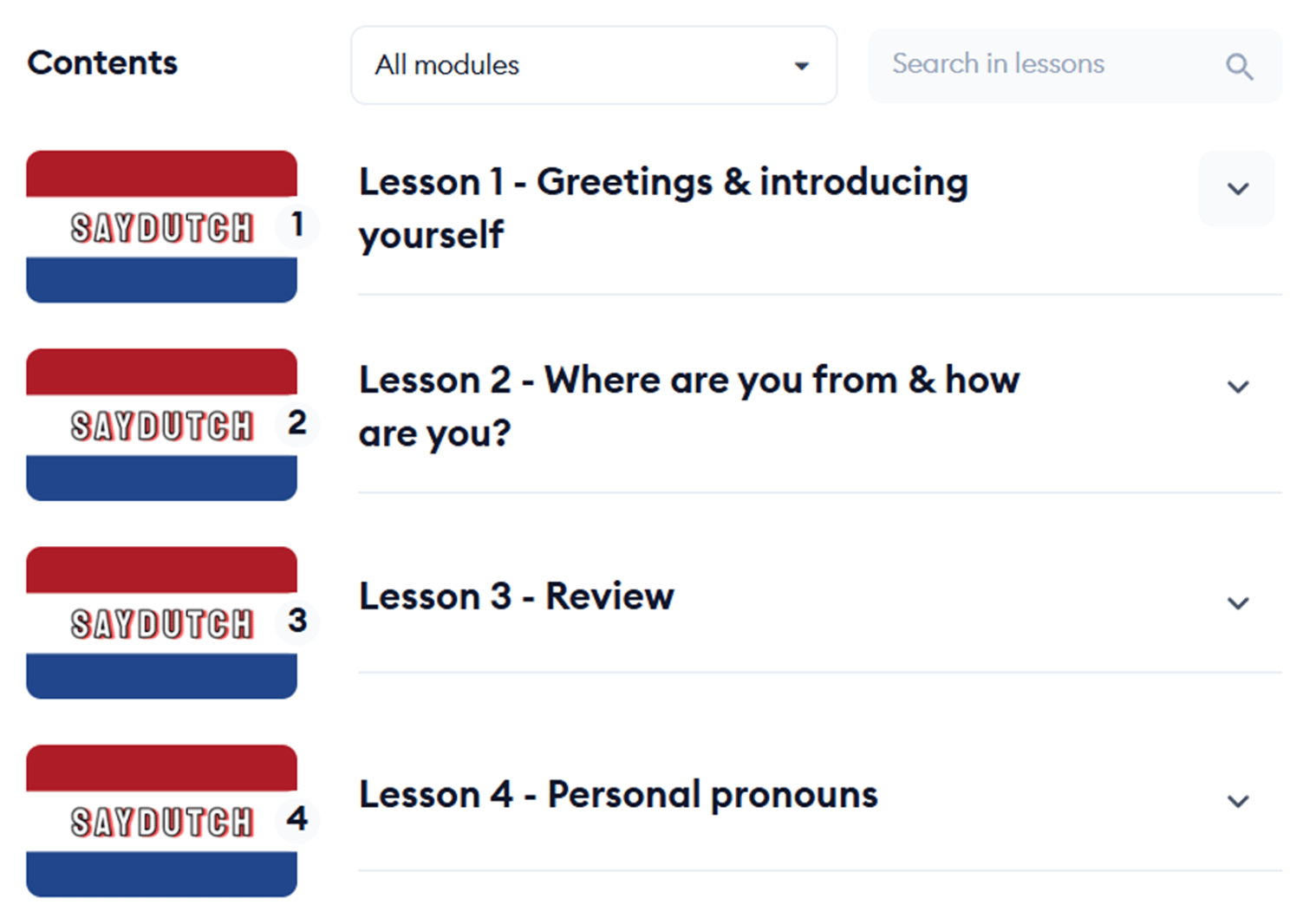
Task: Open Lesson 3 SayDutch flag thumbnail
Action: [161, 622]
